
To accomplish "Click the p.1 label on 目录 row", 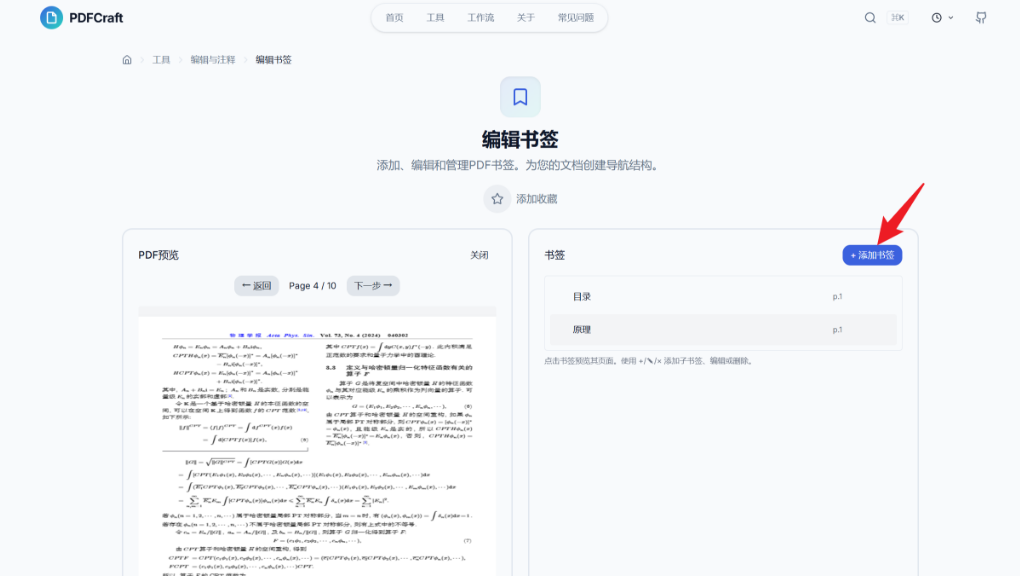I will tap(837, 297).
